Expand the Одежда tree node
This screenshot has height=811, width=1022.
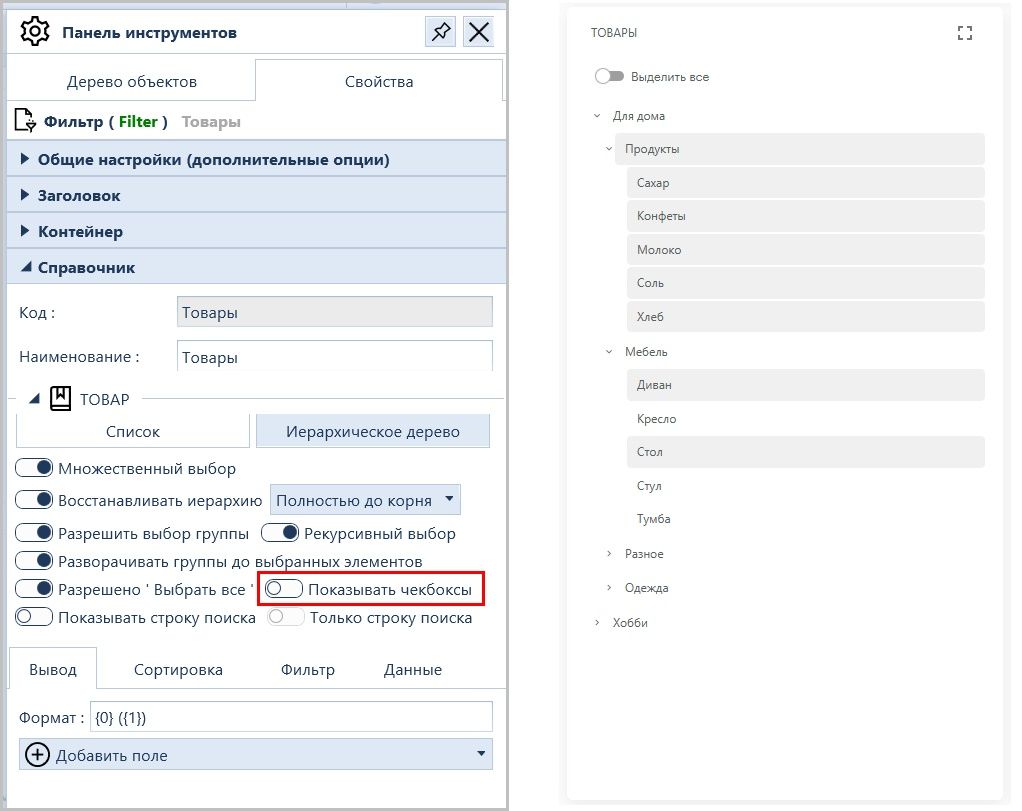click(609, 587)
